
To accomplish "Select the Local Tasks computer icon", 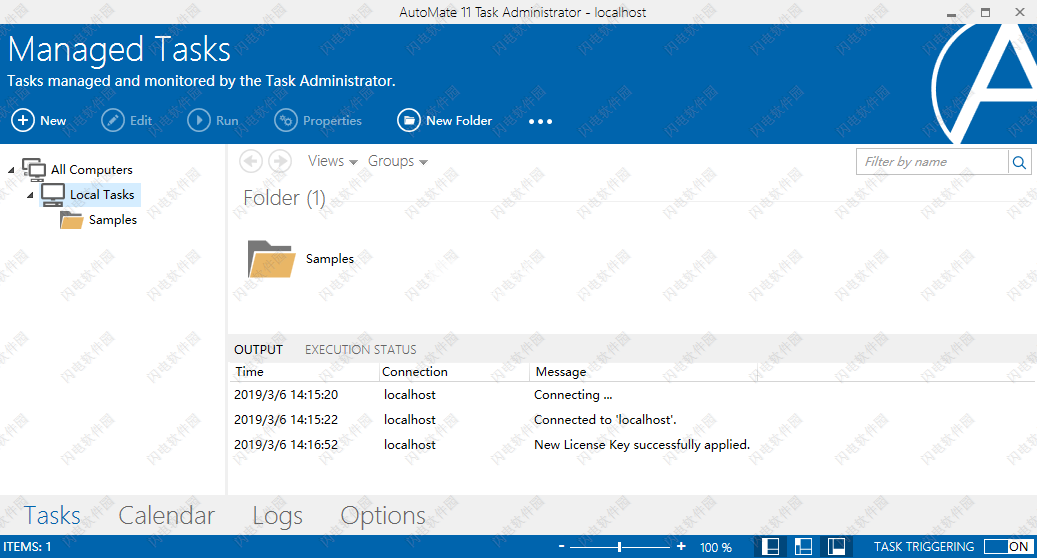I will 52,195.
